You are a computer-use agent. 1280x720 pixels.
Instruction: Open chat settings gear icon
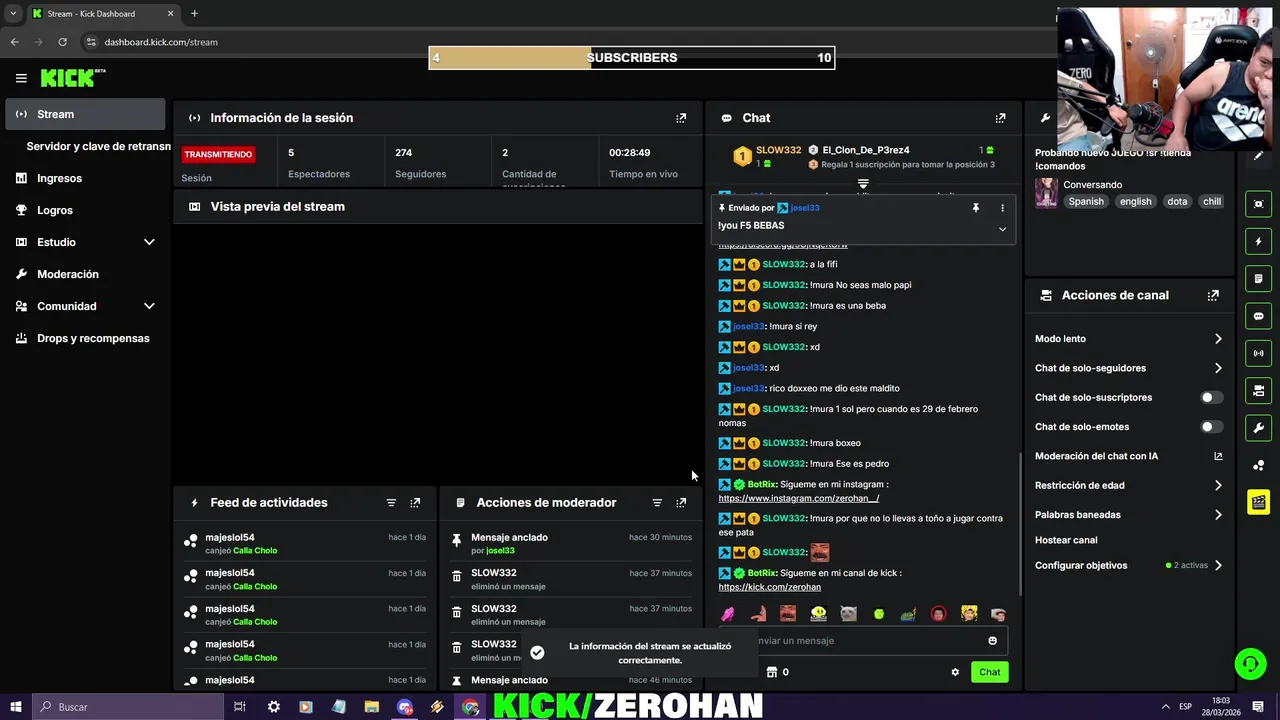tap(955, 672)
